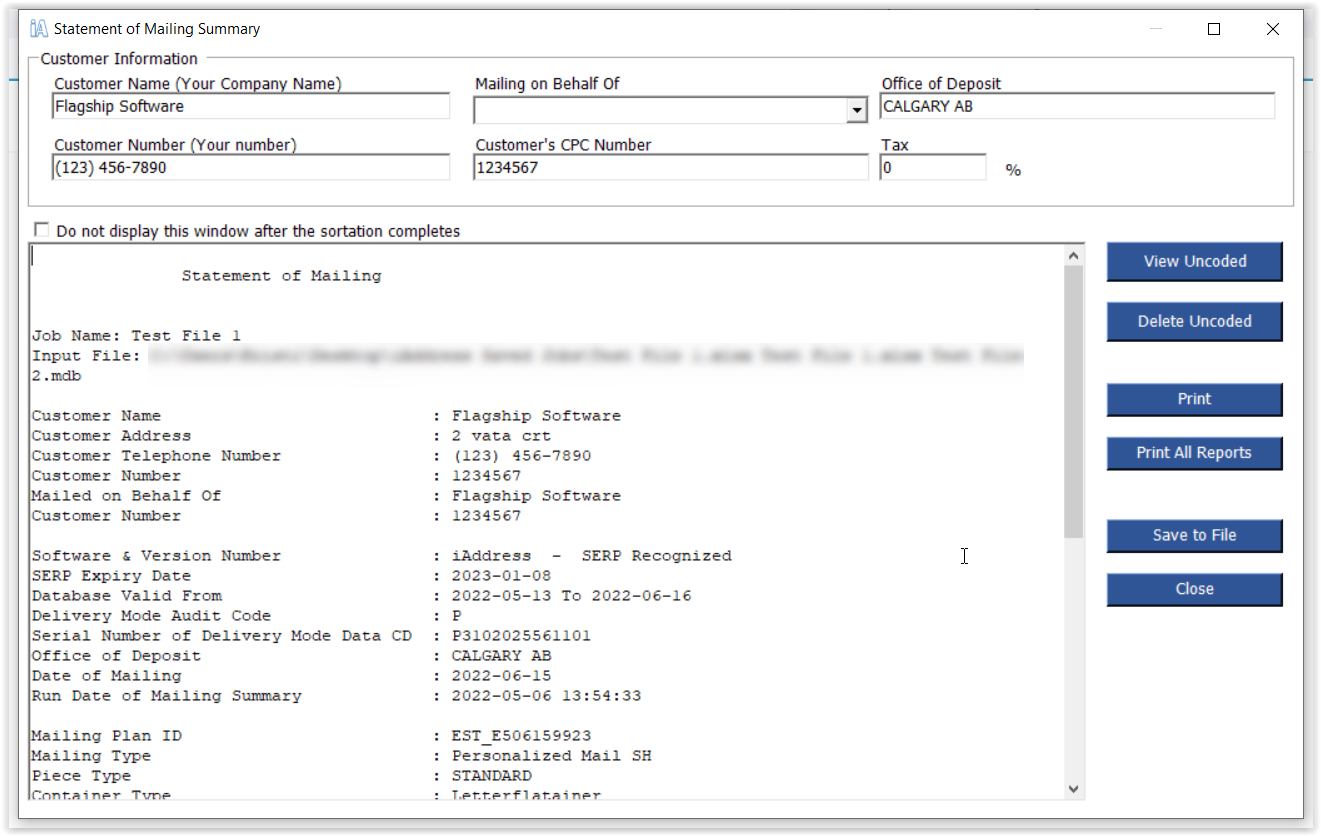This screenshot has height=836, width=1321.
Task: Click the View Uncoded button
Action: 1194,261
